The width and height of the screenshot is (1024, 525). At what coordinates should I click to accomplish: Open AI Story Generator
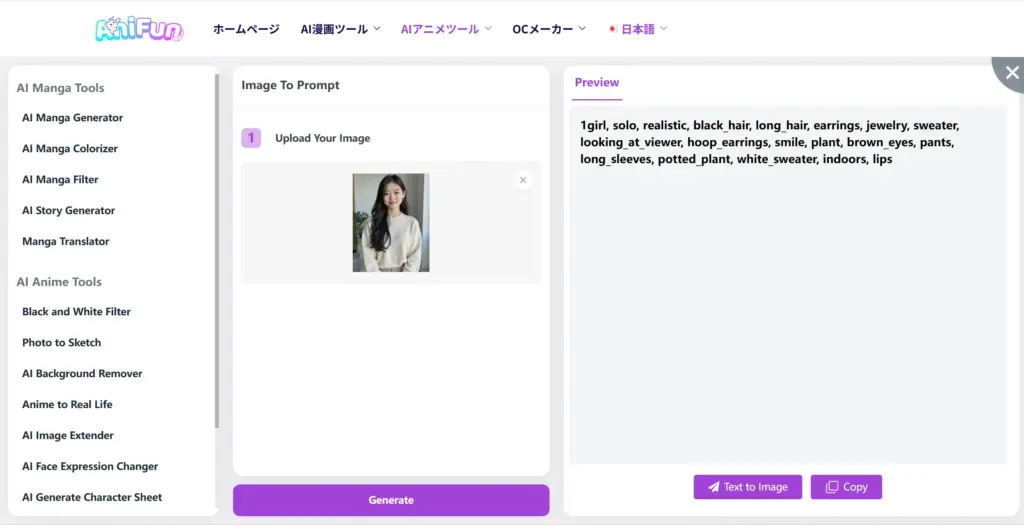tap(69, 210)
